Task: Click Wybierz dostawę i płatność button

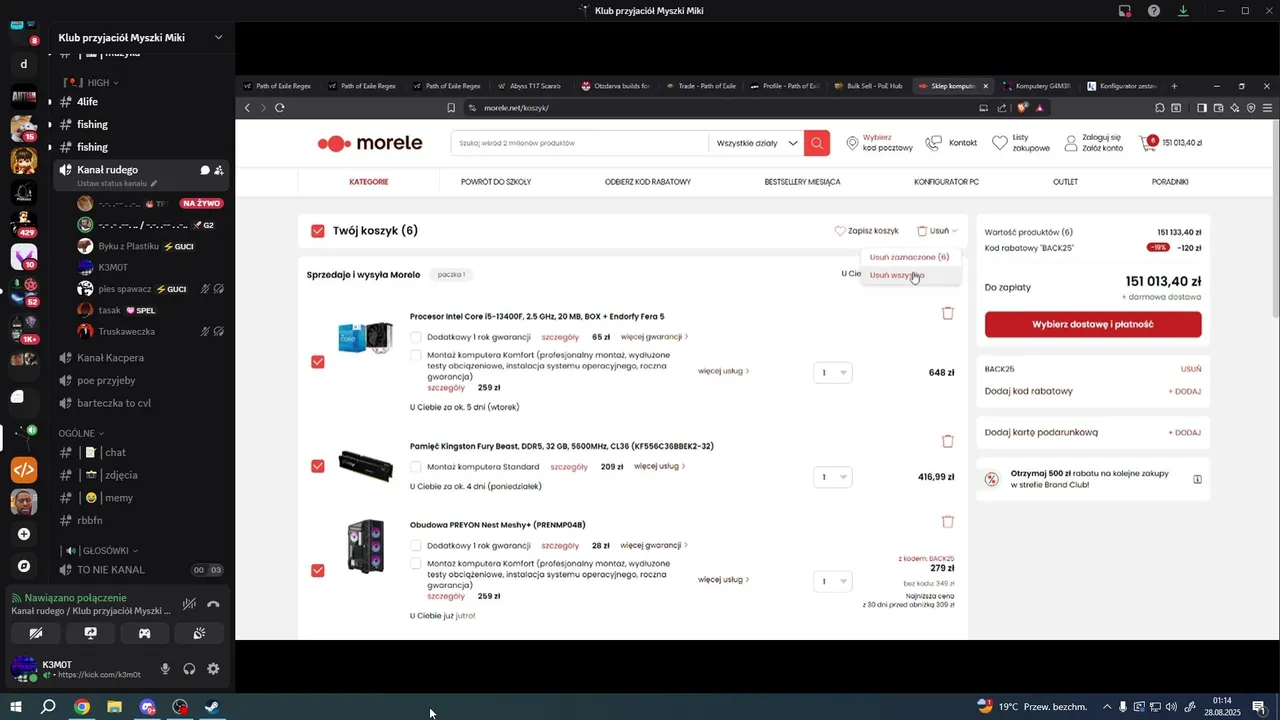Action: [1093, 324]
